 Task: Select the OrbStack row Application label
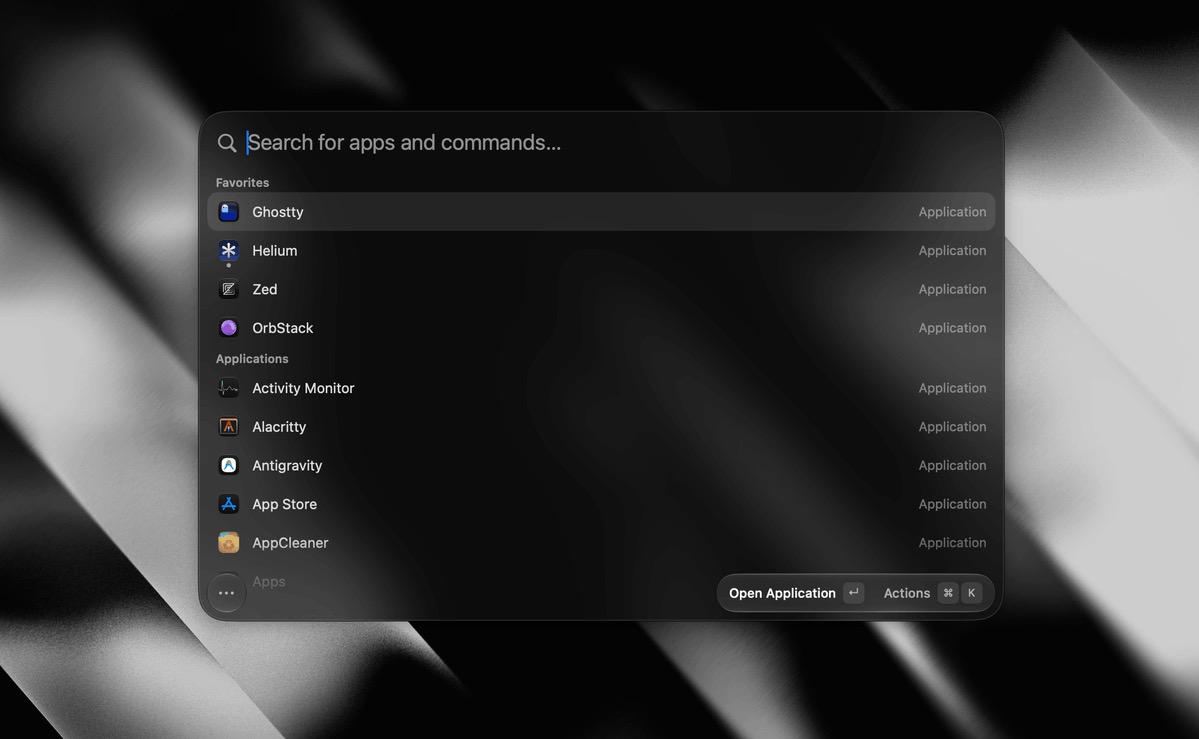[x=952, y=327]
